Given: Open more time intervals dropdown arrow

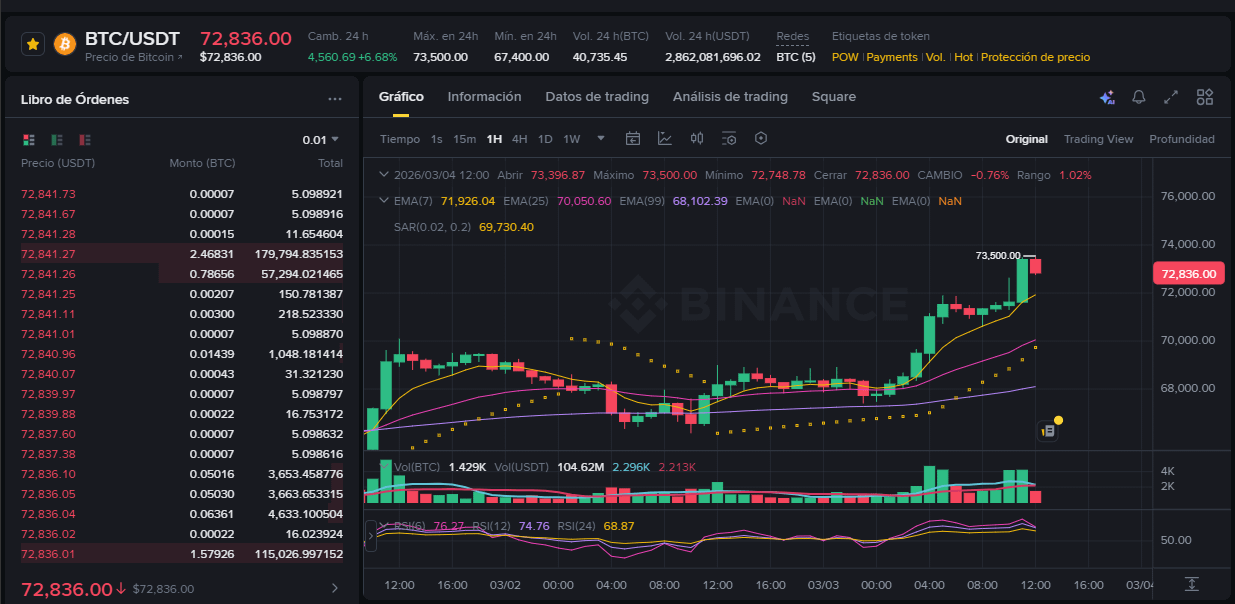Looking at the screenshot, I should click(601, 139).
